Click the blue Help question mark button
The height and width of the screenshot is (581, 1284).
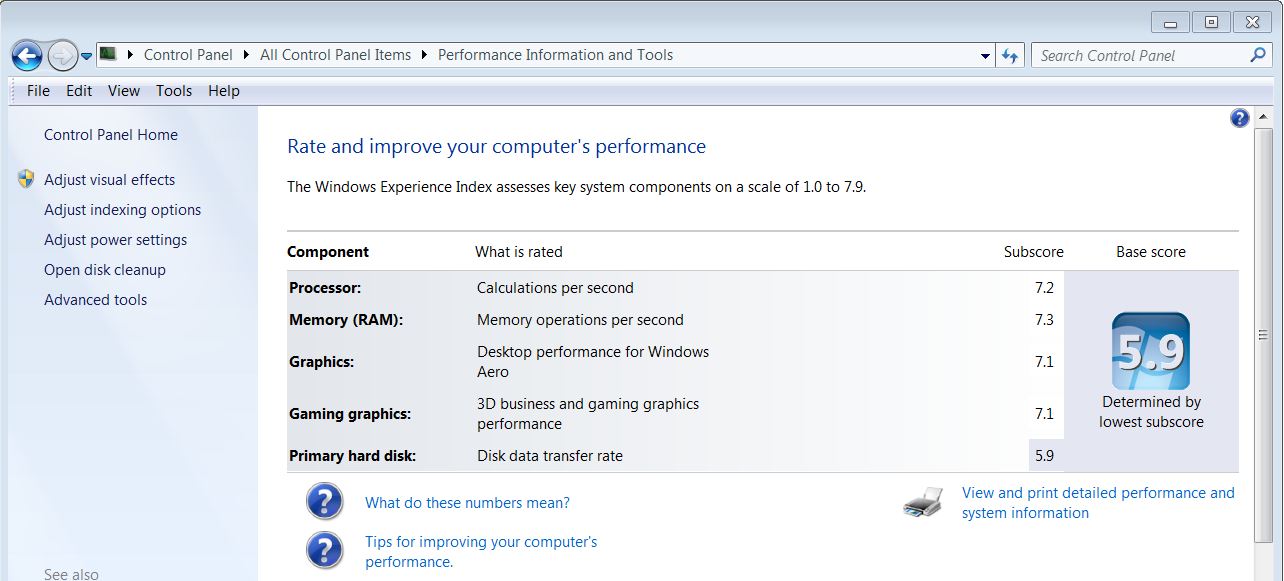click(x=1240, y=118)
